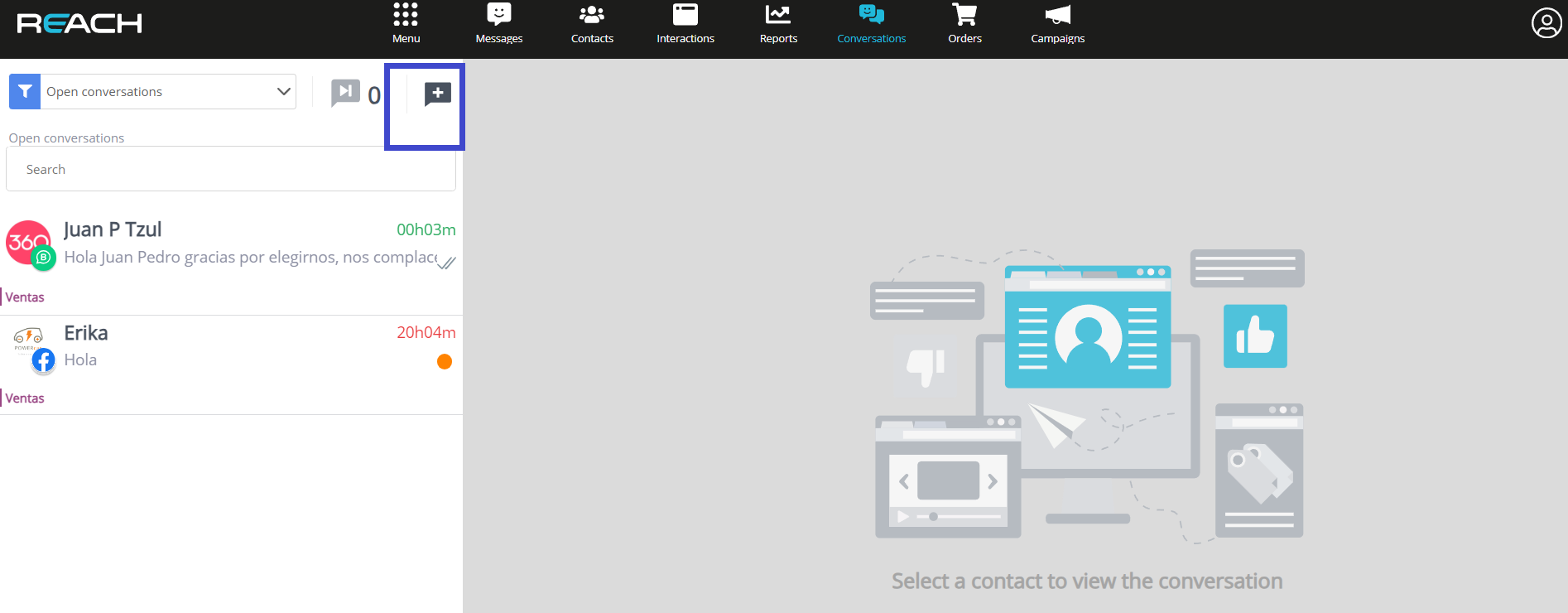Image resolution: width=1568 pixels, height=613 pixels.
Task: Go to the Messages section
Action: (x=498, y=23)
